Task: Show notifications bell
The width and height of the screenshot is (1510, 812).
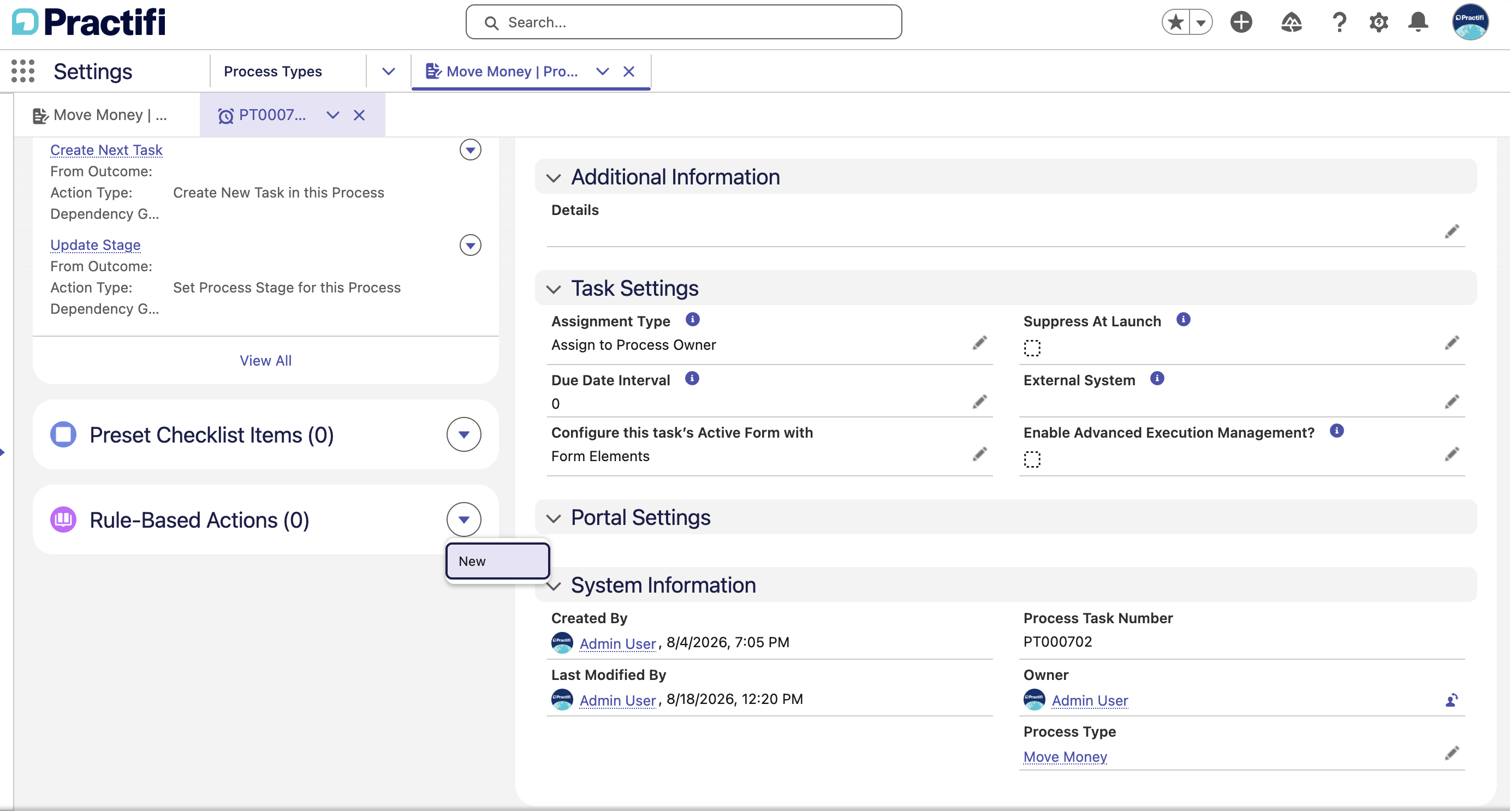Action: 1418,22
